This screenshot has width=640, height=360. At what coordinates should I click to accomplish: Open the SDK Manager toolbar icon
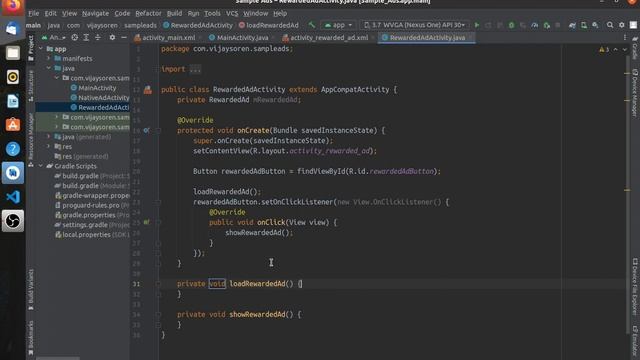point(596,25)
